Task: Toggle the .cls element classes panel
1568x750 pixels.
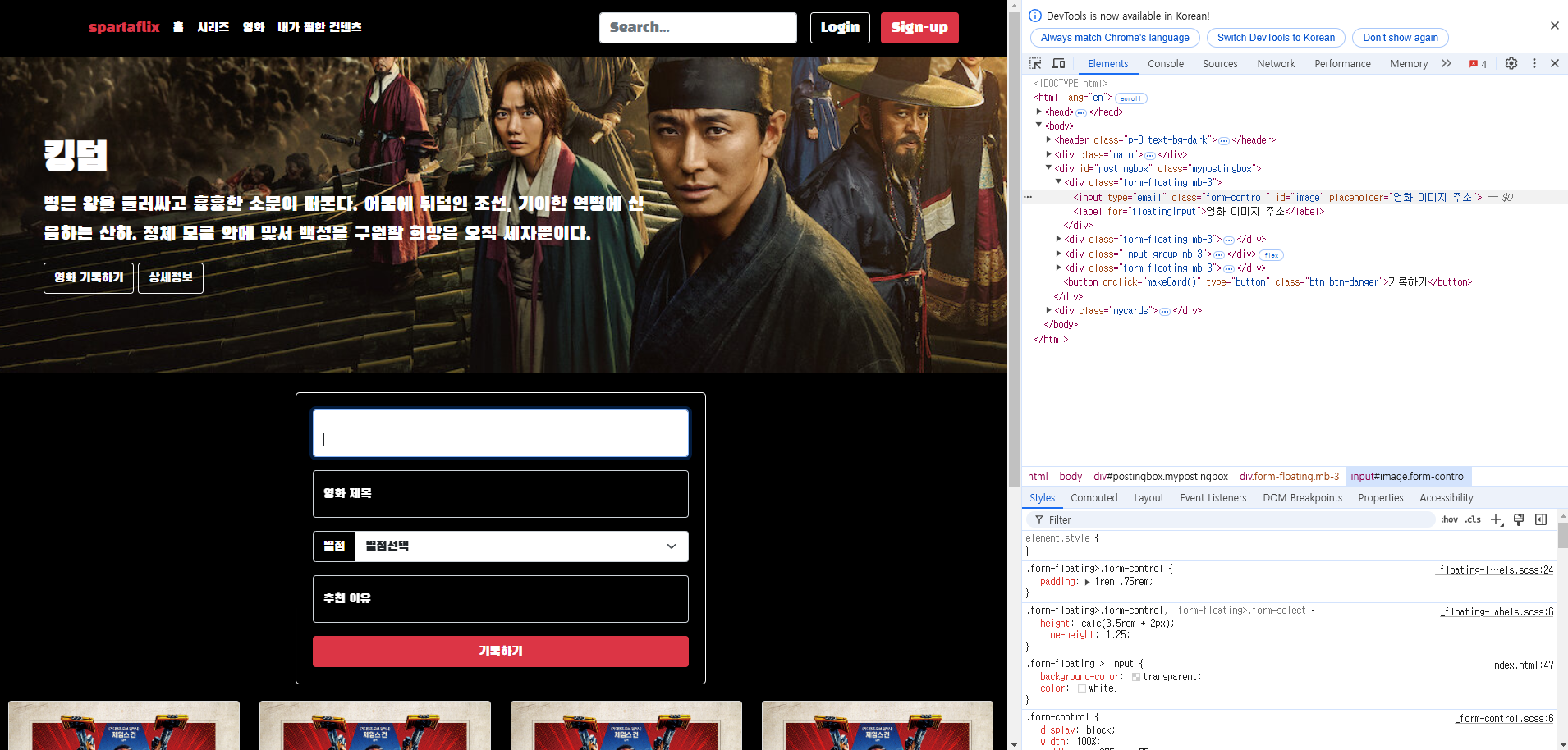Action: 1473,519
